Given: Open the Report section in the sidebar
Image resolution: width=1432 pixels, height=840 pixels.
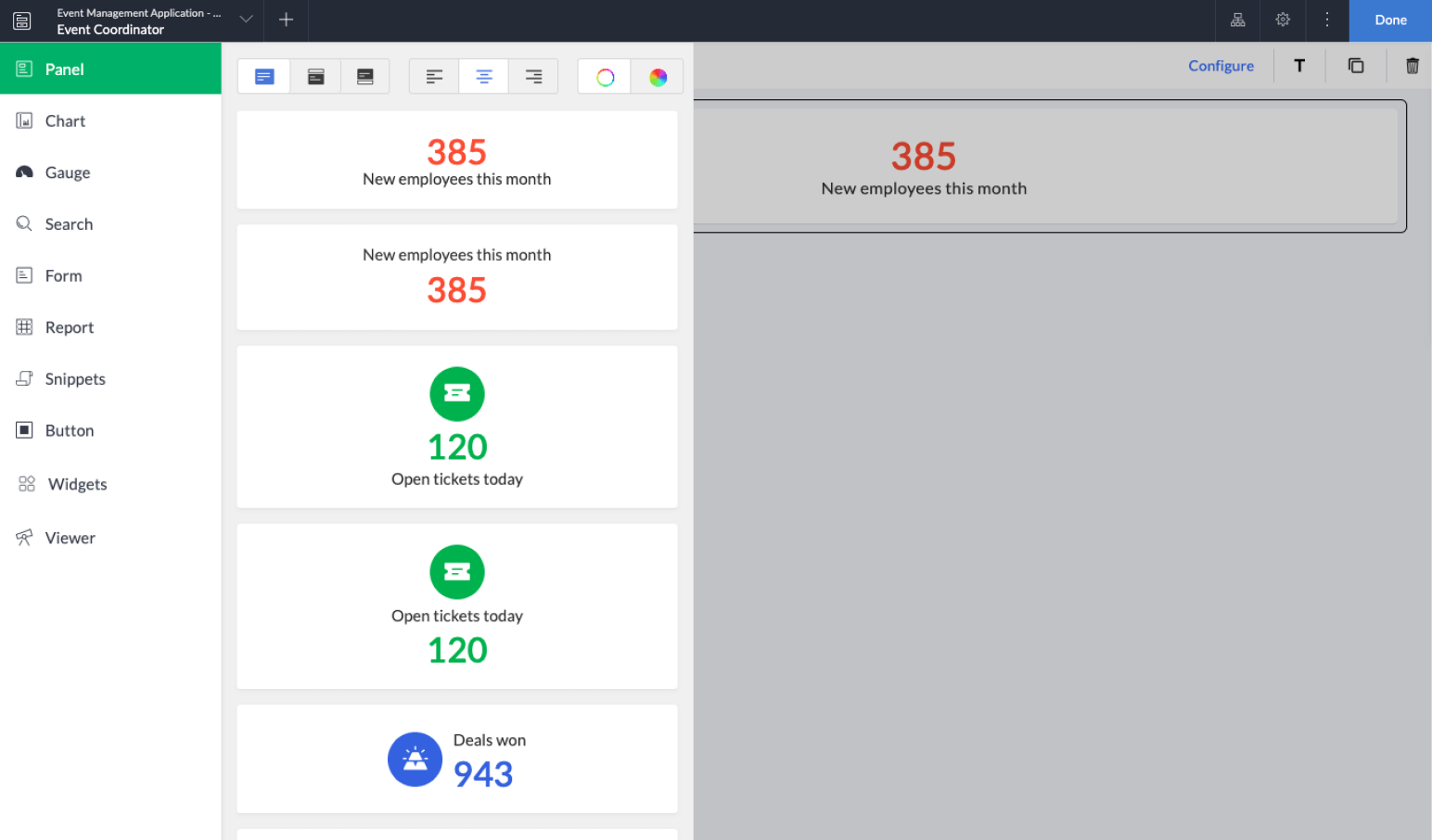Looking at the screenshot, I should pos(70,326).
